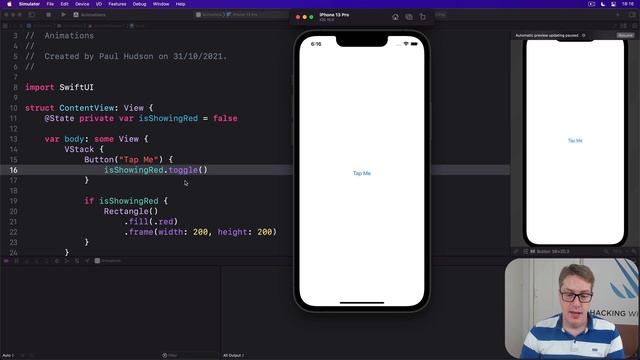Click the 'Rectangle()' code line
Viewport: 640px width, 360px height.
point(131,211)
